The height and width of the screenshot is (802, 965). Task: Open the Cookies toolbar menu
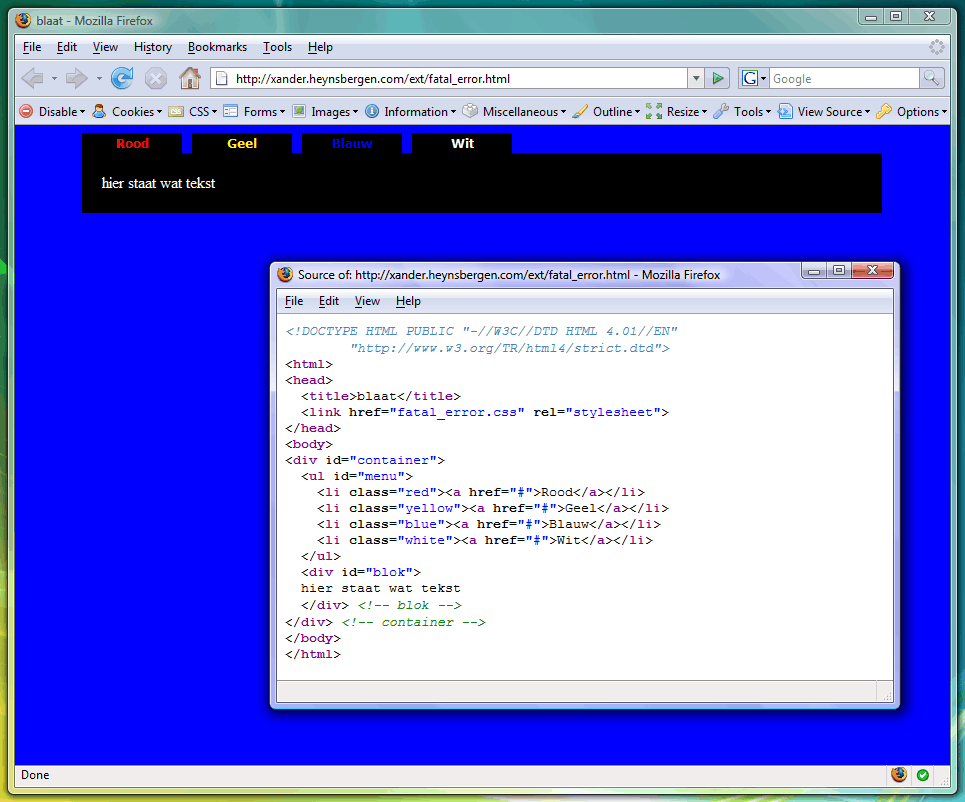[137, 111]
